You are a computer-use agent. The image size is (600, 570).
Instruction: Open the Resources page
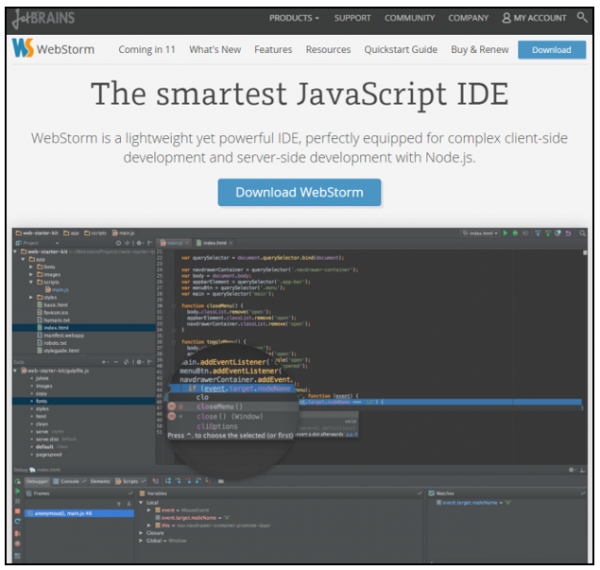tap(328, 49)
